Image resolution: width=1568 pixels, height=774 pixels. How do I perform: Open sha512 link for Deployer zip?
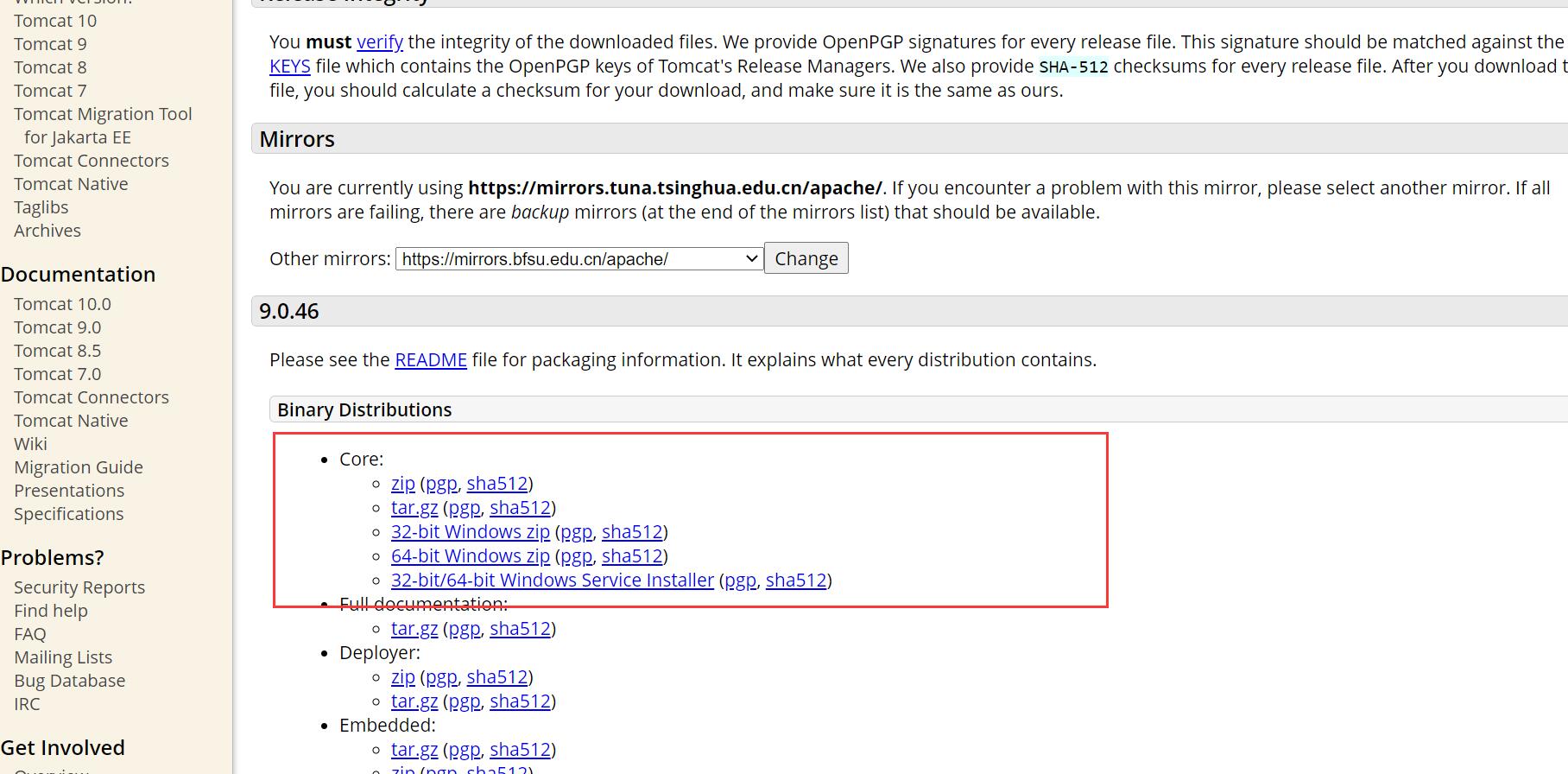pyautogui.click(x=497, y=676)
